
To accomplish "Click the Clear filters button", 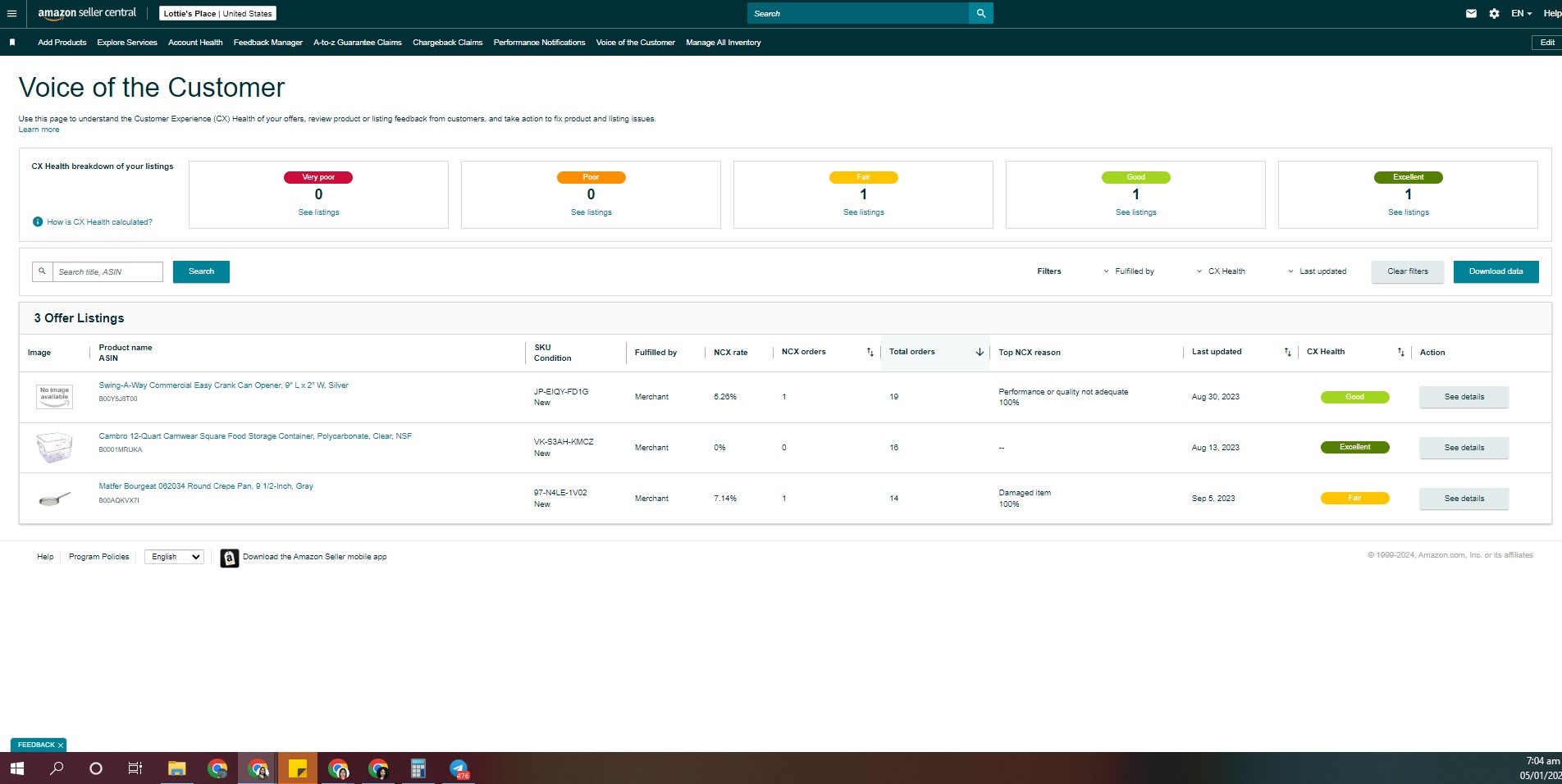I will [x=1408, y=271].
